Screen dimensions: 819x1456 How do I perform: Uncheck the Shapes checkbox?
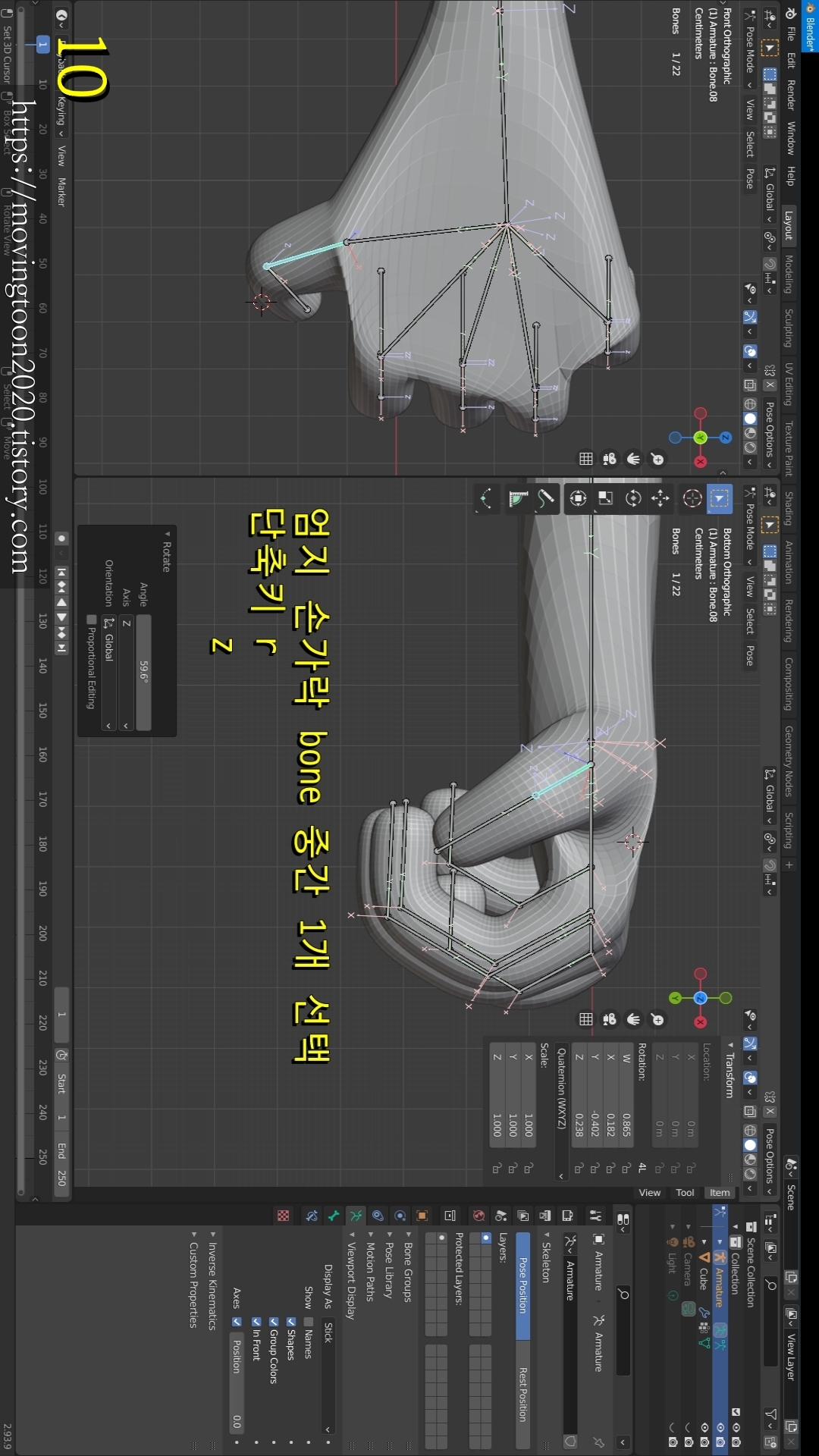coord(291,1322)
